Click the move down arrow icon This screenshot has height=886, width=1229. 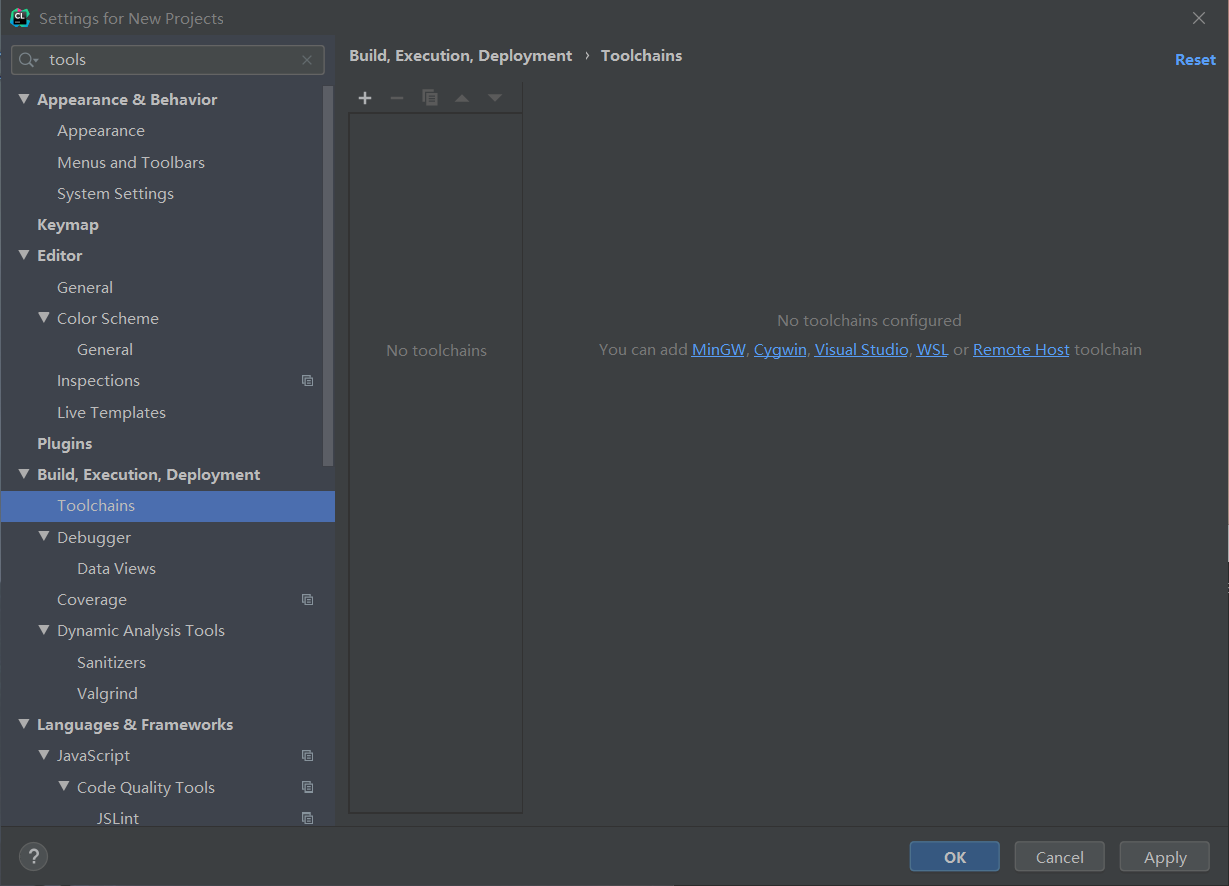point(494,98)
